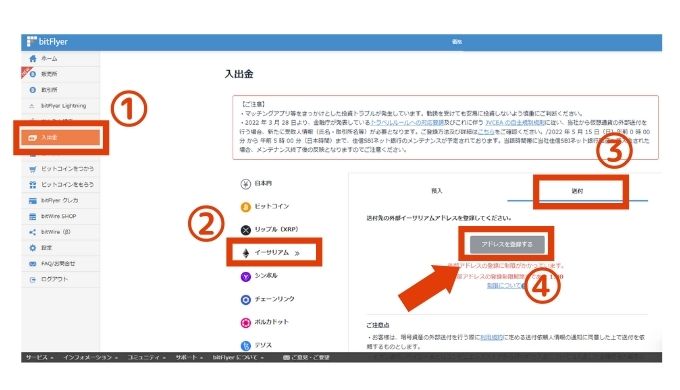Select リップル (XRP) coin icon

[x=245, y=230]
